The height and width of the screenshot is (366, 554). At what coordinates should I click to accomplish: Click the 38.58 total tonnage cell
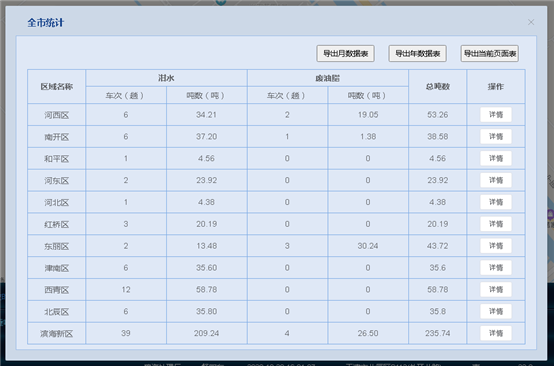[437, 137]
